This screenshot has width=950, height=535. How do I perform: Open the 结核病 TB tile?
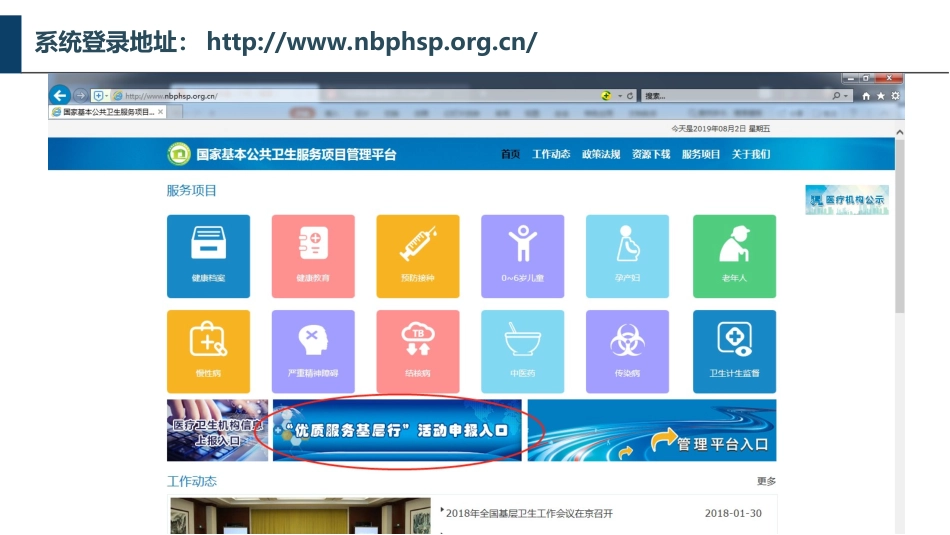418,351
